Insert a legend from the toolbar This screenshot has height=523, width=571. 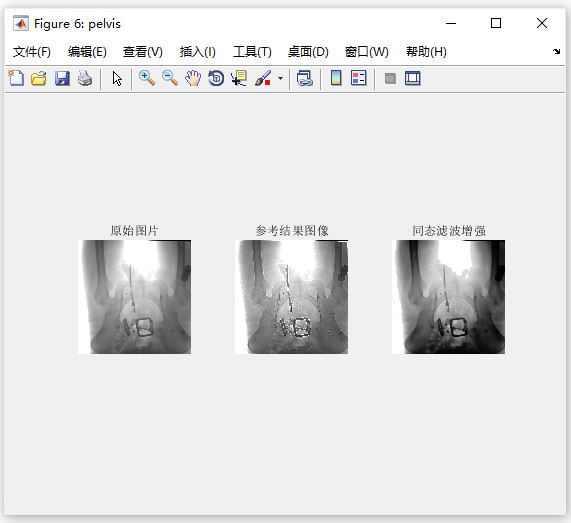pos(359,78)
